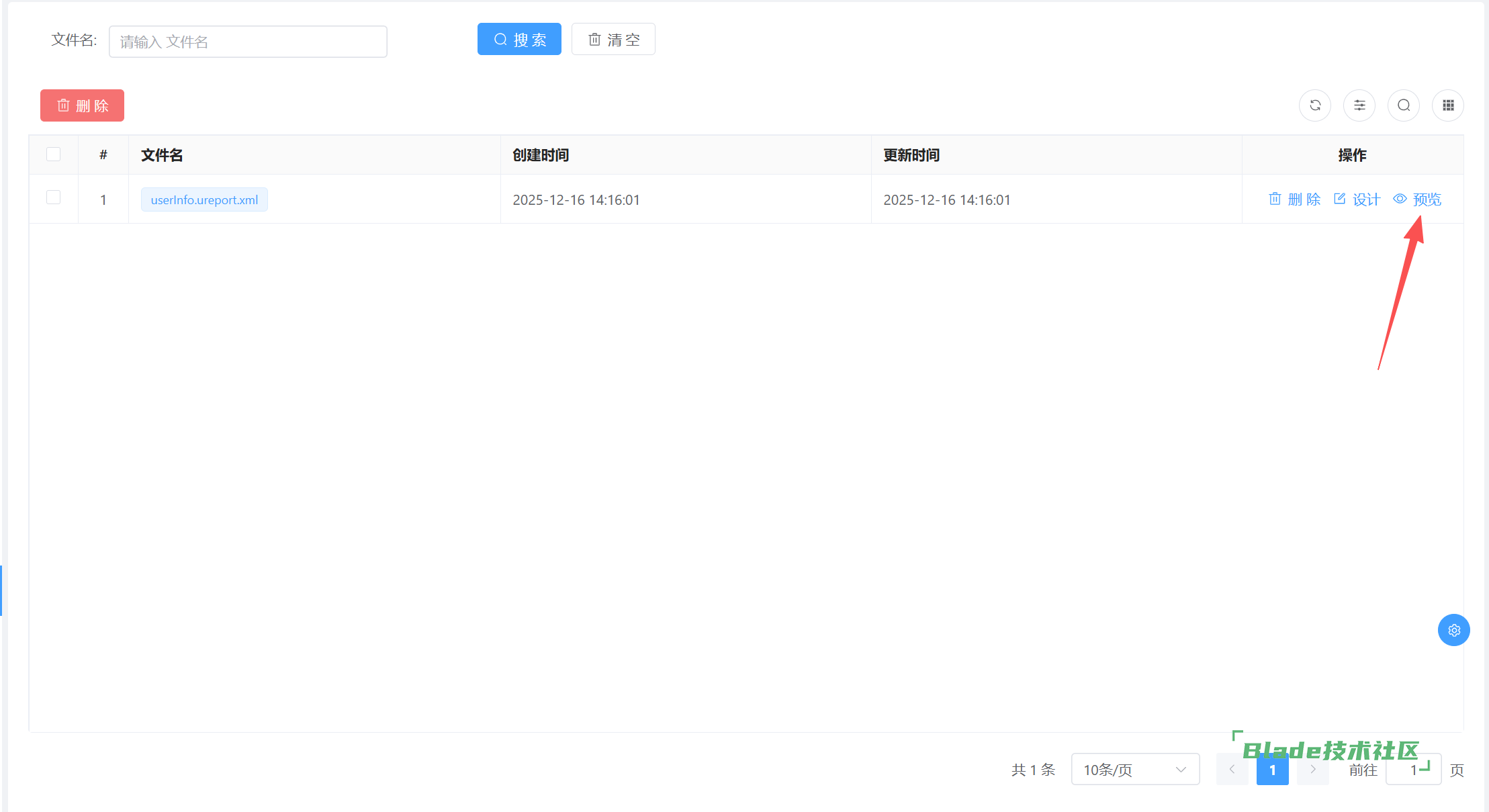Image resolution: width=1489 pixels, height=812 pixels.
Task: Open design for userInfo.ureport.xml
Action: click(1357, 199)
